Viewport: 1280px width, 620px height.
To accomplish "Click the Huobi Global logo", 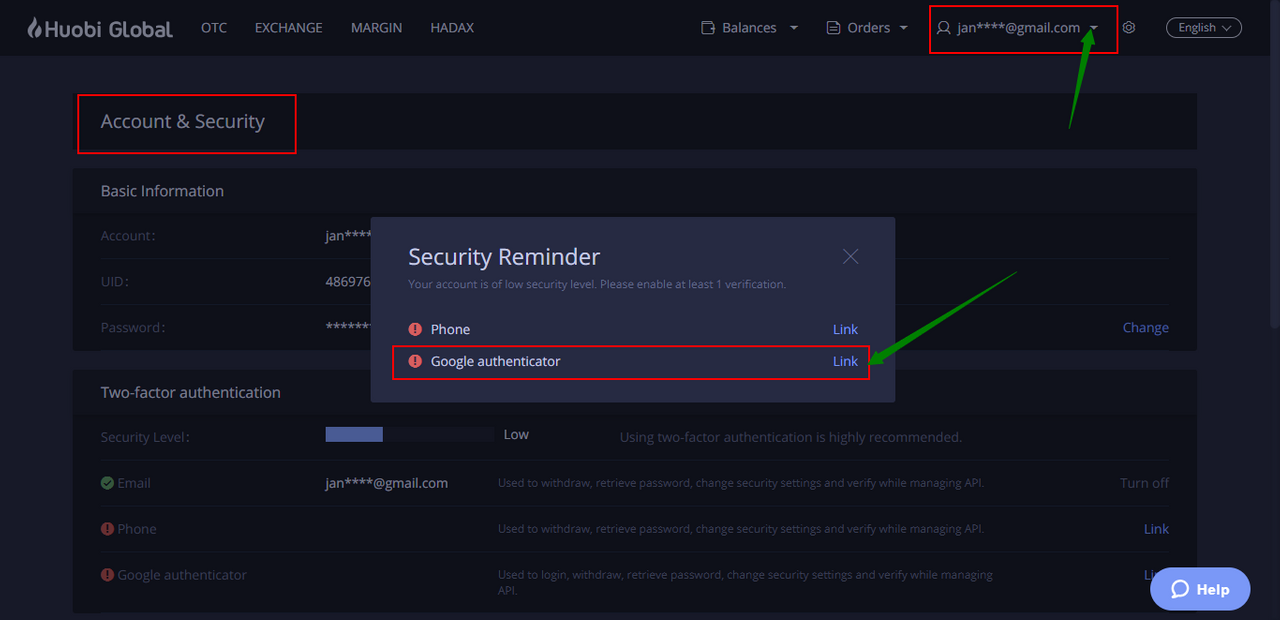I will [x=100, y=28].
